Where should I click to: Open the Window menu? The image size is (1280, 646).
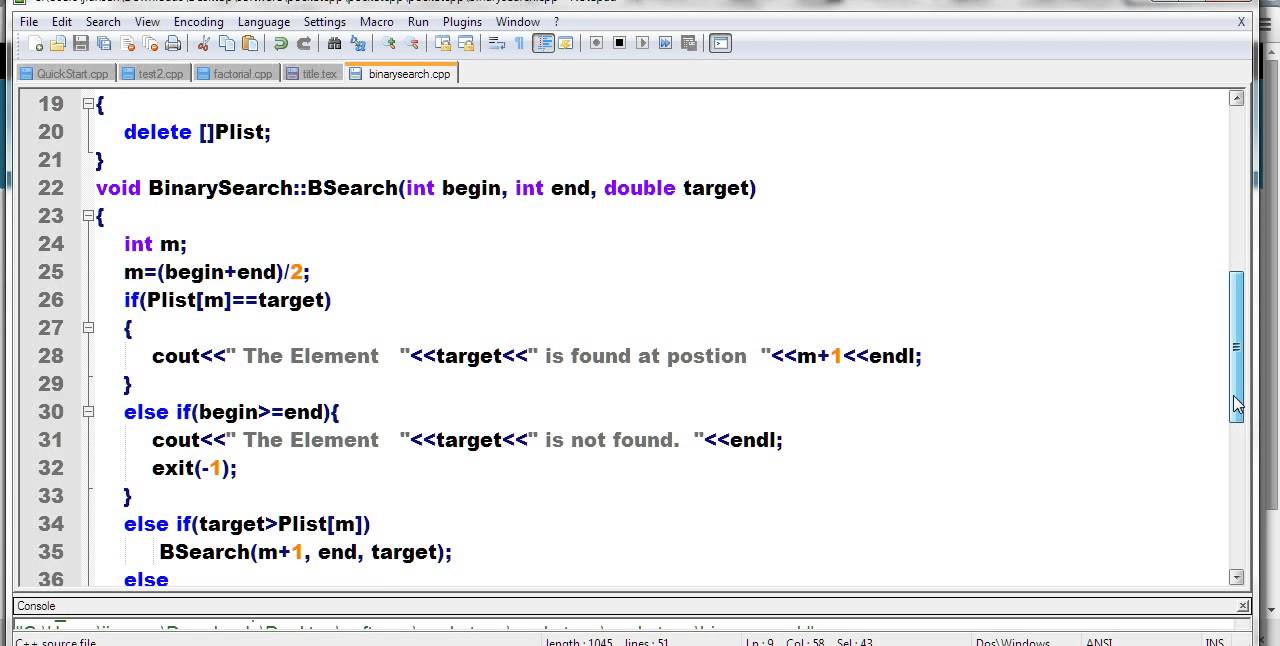518,21
